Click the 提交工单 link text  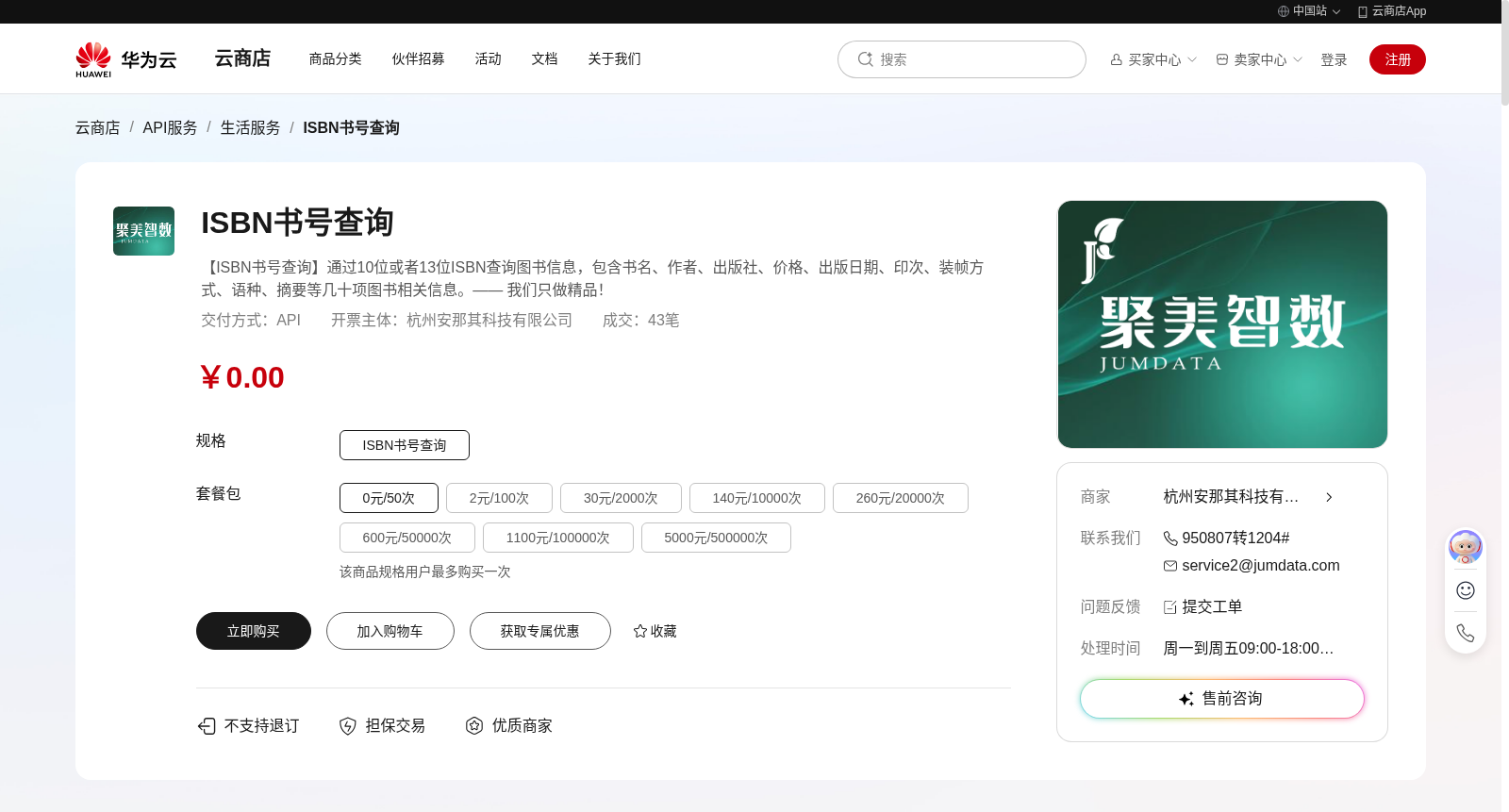pyautogui.click(x=1212, y=607)
